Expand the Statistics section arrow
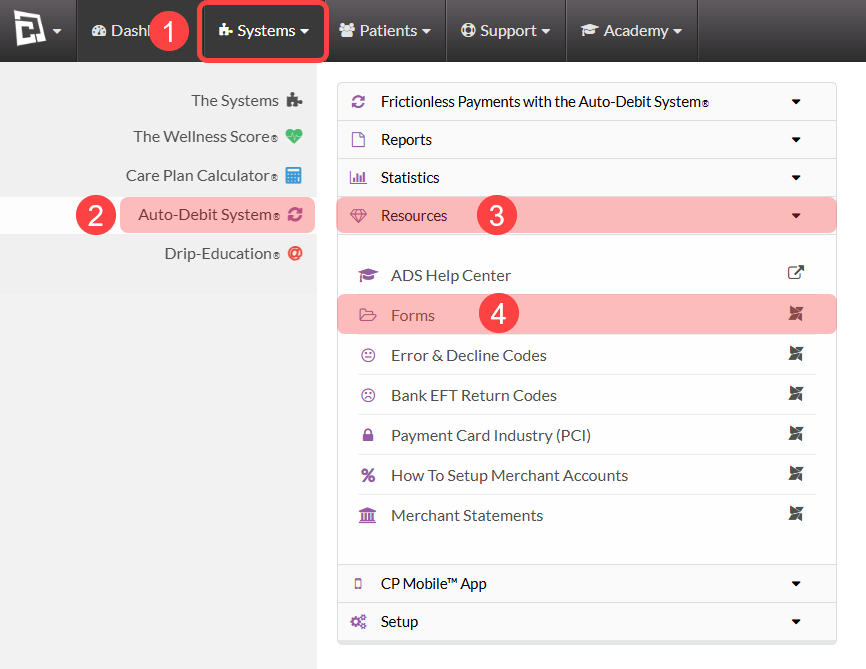 tap(796, 178)
